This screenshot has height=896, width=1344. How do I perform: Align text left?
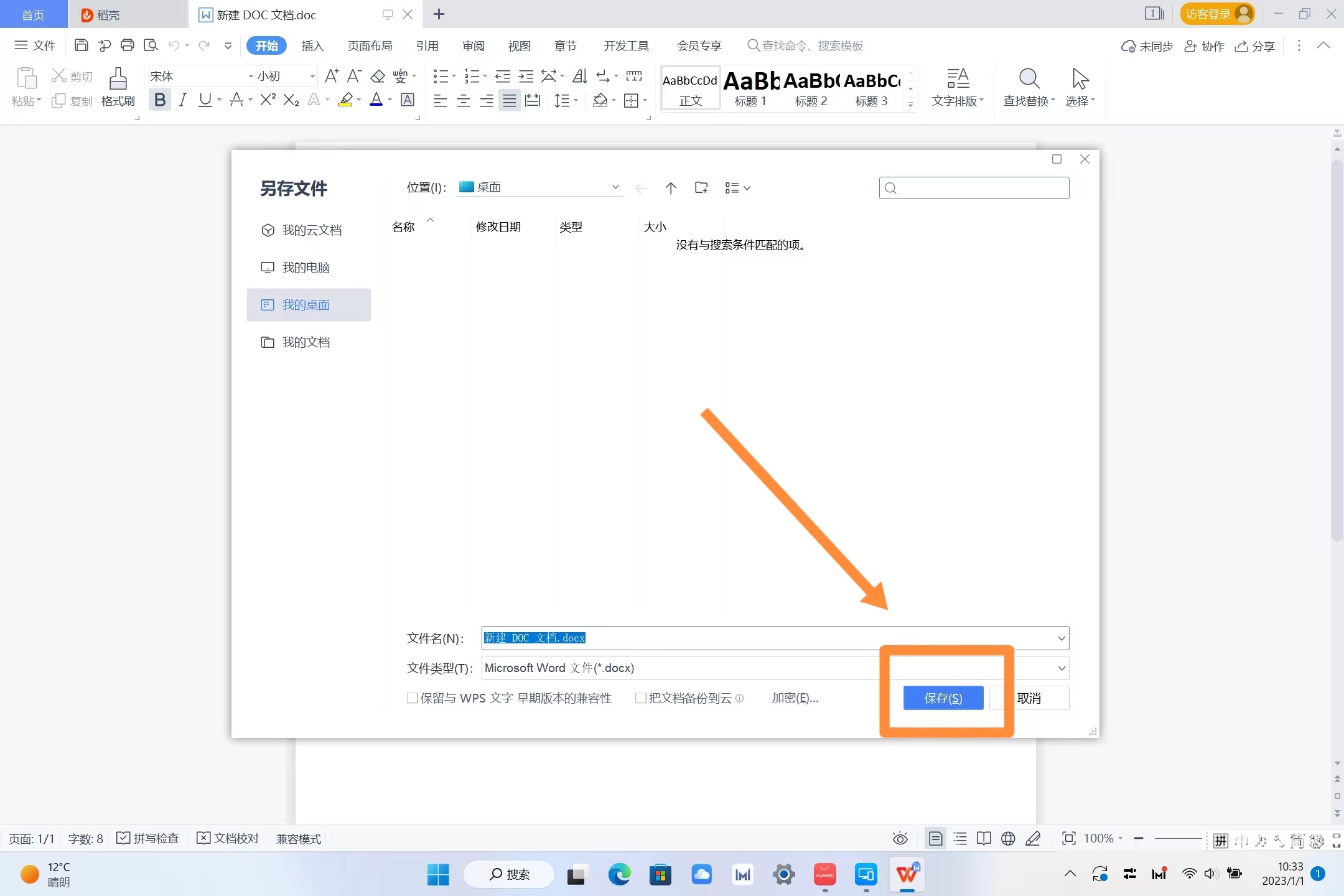pyautogui.click(x=440, y=100)
